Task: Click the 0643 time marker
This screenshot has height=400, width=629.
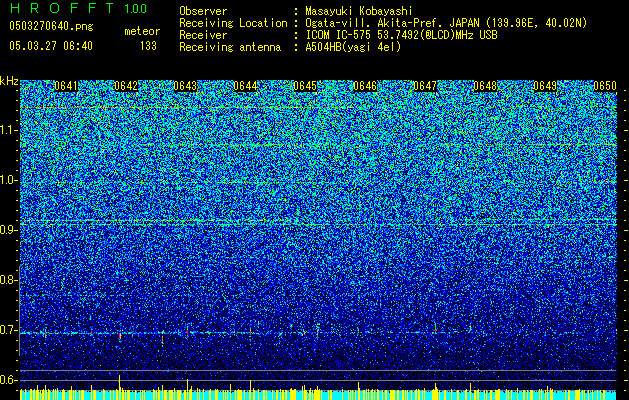Action: pyautogui.click(x=185, y=86)
